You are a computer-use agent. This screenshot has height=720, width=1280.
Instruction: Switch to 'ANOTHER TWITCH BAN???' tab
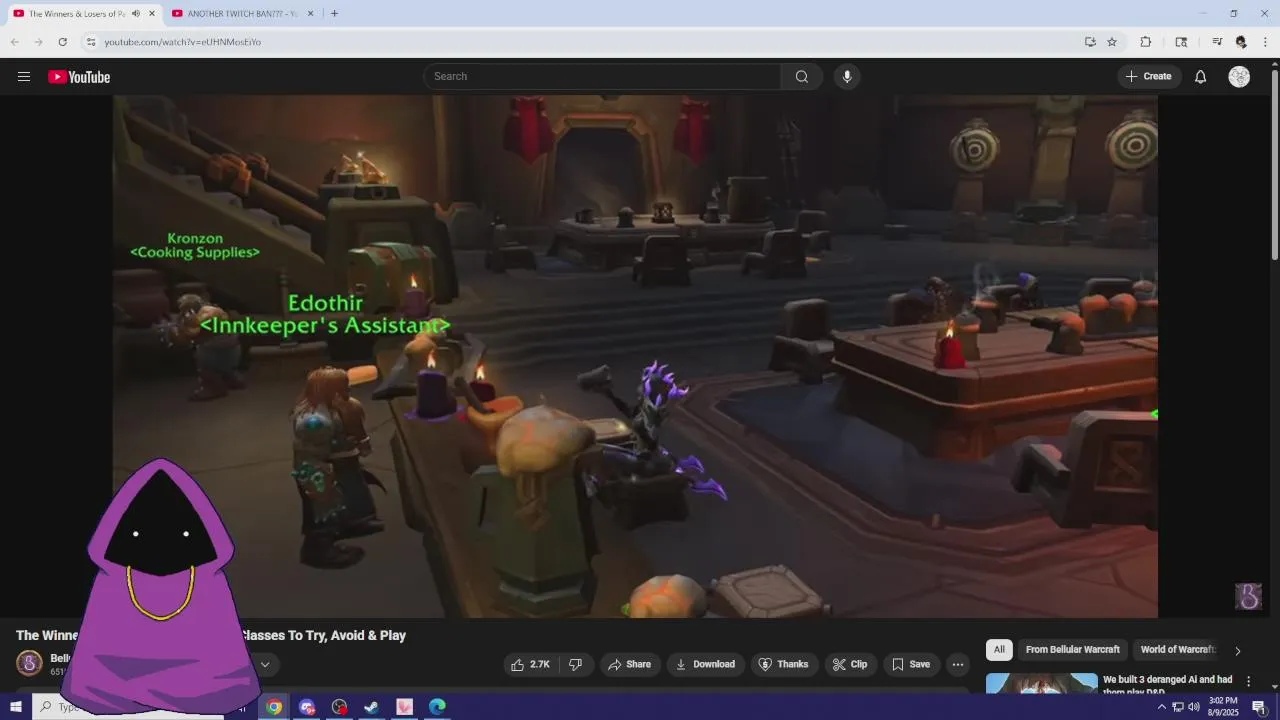(x=242, y=14)
